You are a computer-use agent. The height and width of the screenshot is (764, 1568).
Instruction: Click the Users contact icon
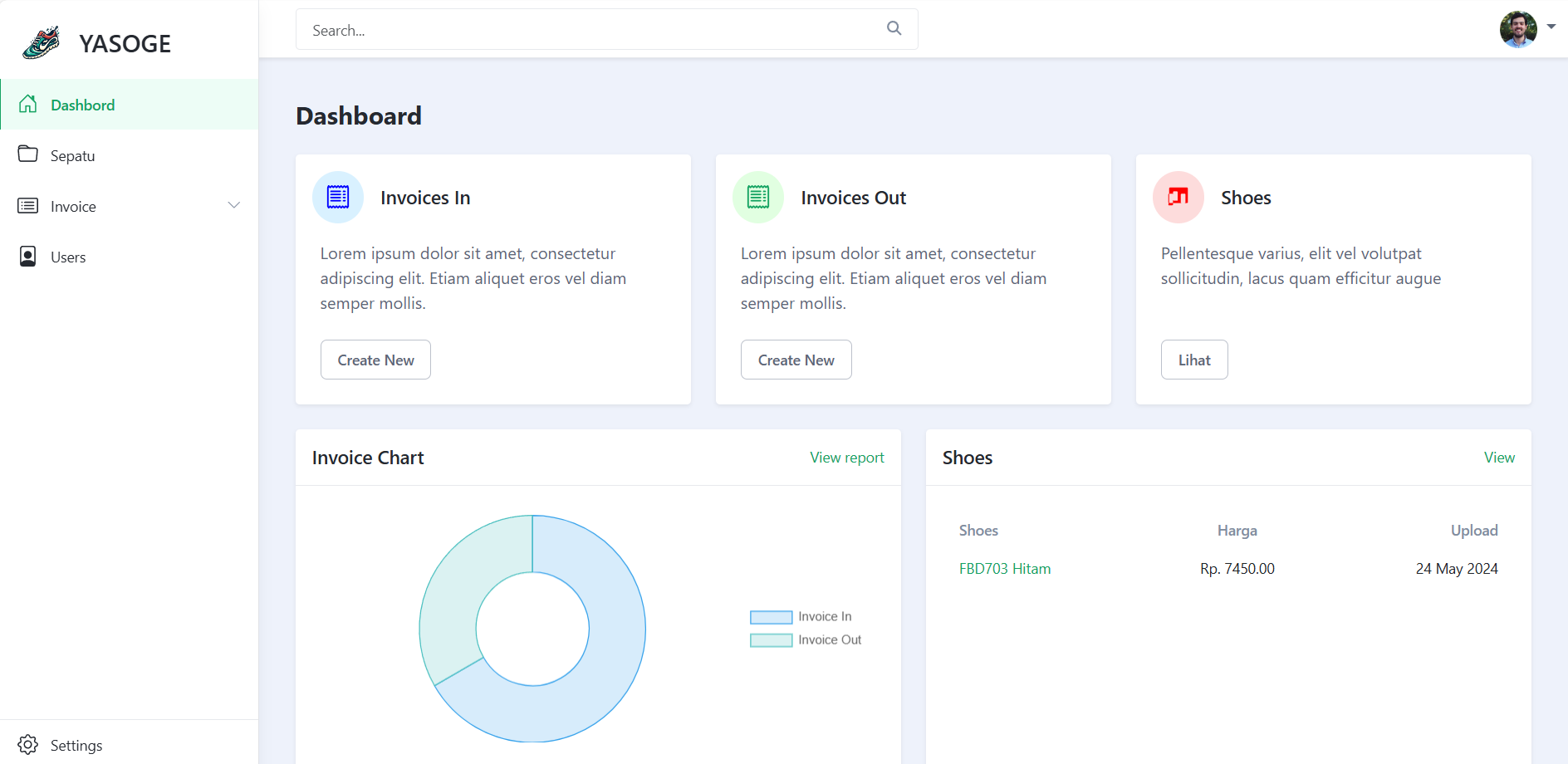click(x=28, y=257)
